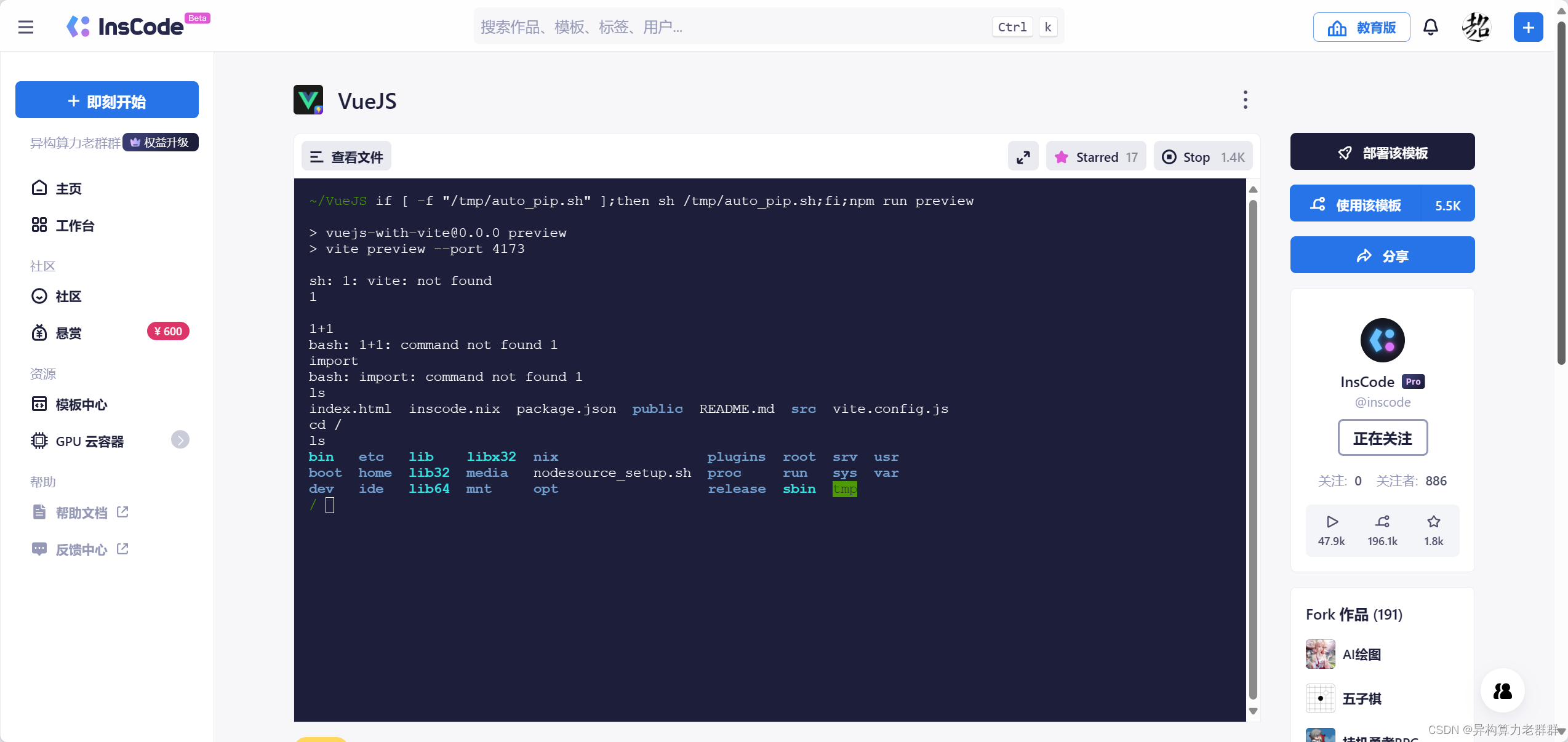Click the 部署该模板 deploy button
Screen dimensions: 1568x742
click(1382, 152)
